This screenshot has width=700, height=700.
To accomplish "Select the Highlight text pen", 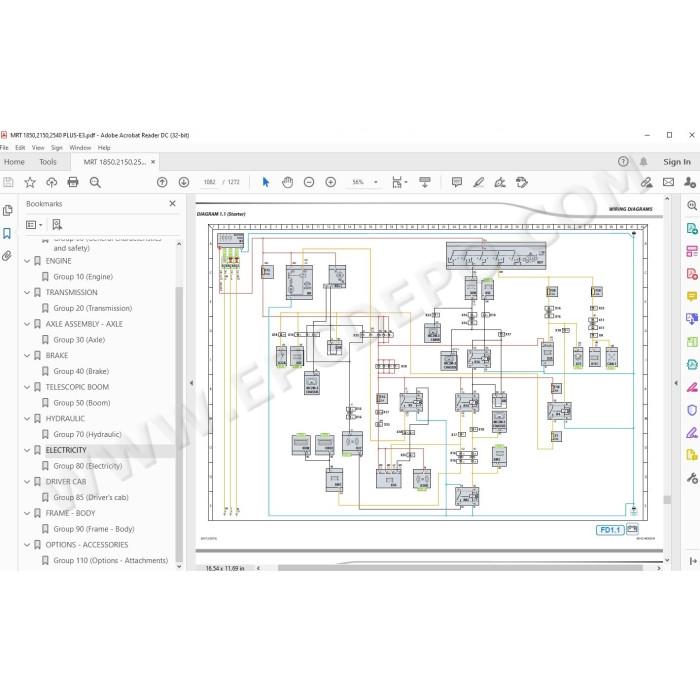I will click(479, 182).
